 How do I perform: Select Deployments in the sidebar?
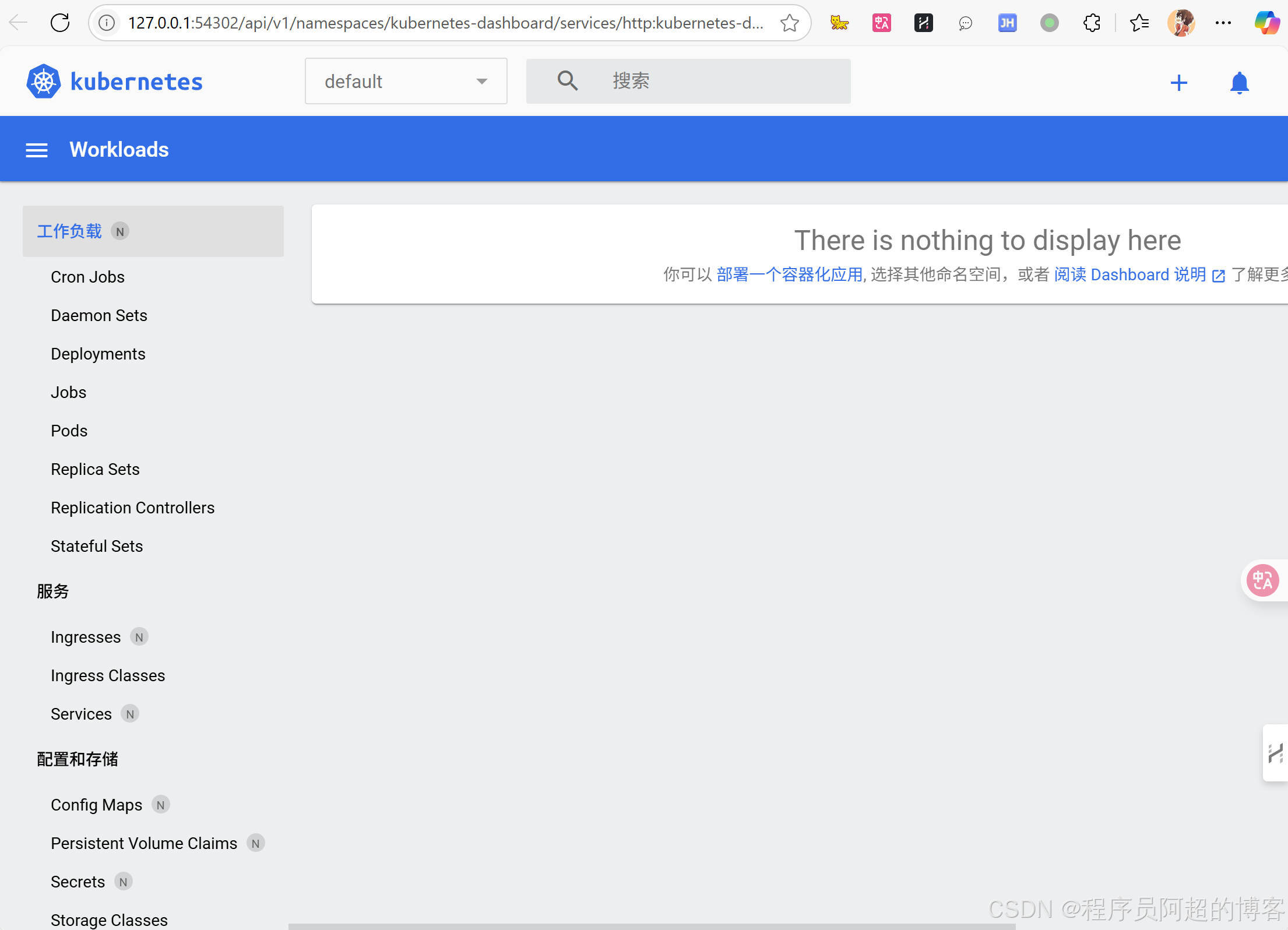pos(98,354)
